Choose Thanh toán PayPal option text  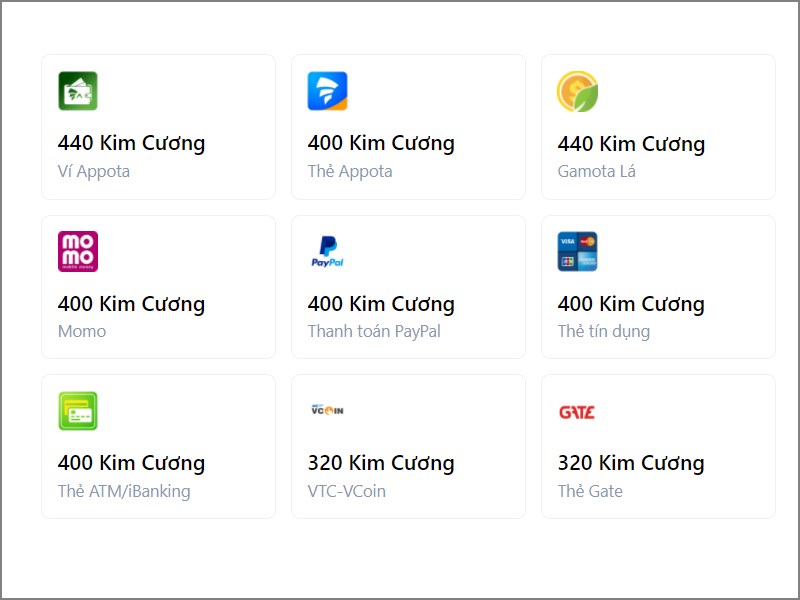374,331
